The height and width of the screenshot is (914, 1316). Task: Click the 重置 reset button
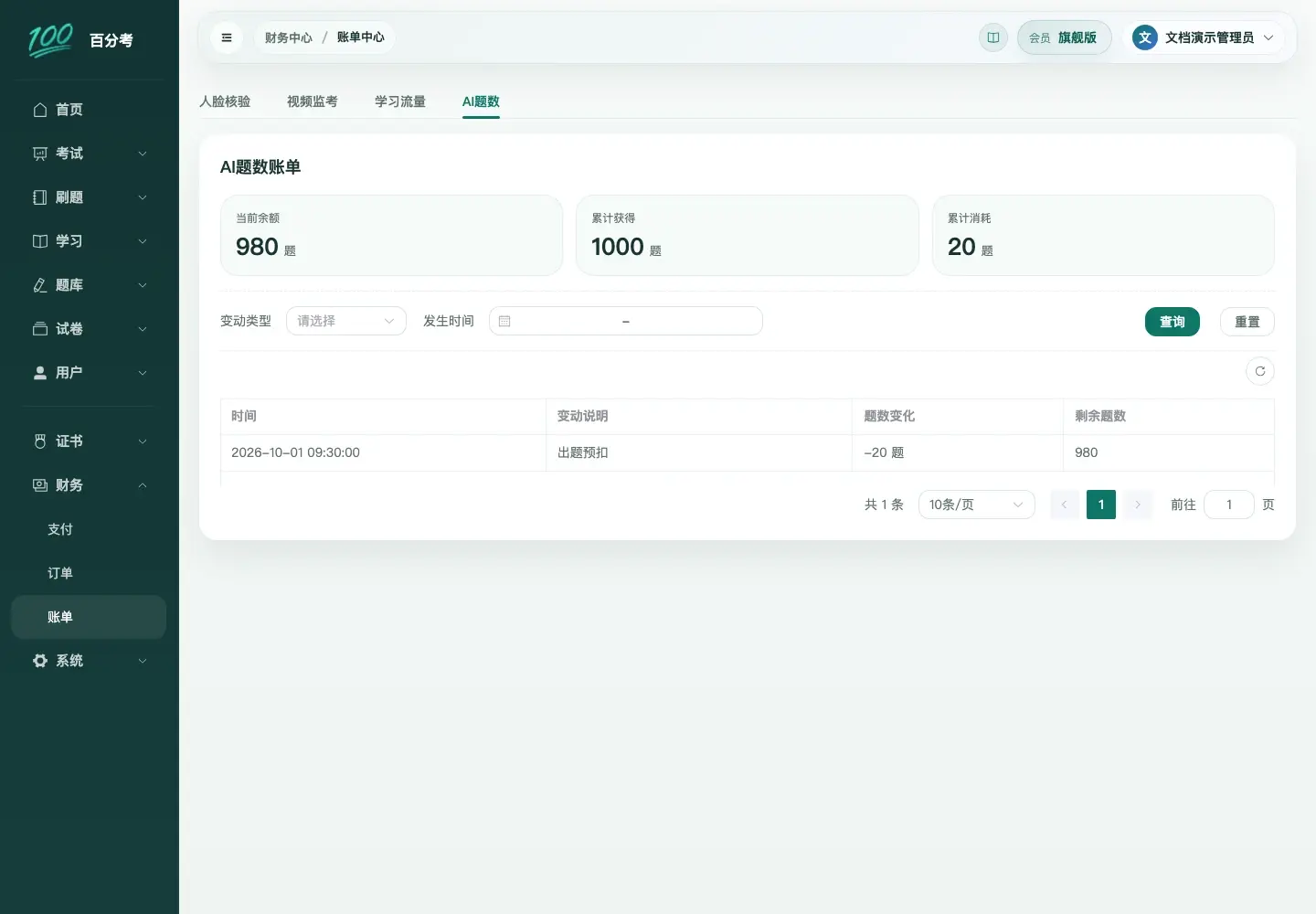1247,322
